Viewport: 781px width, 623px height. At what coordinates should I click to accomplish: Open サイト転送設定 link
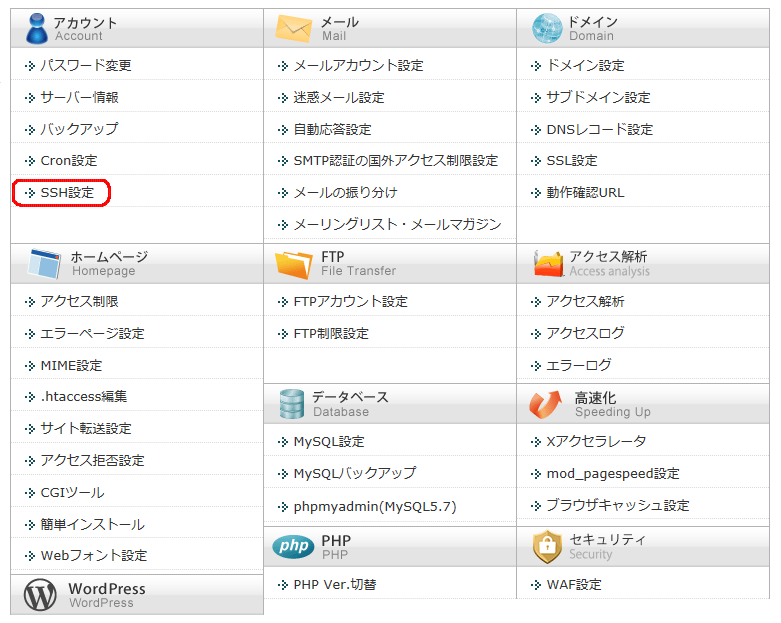pyautogui.click(x=86, y=428)
